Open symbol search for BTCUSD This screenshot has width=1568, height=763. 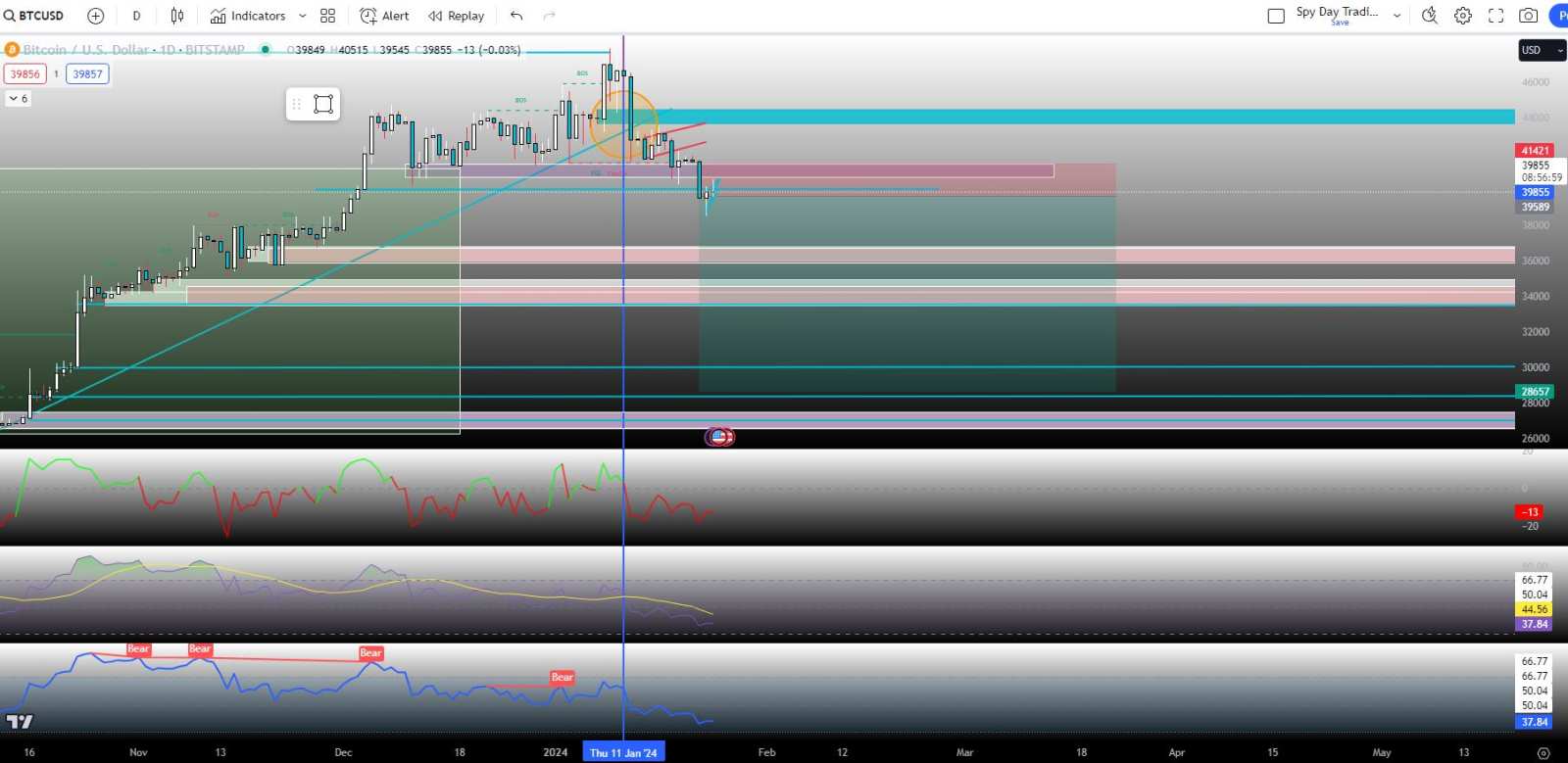point(33,16)
